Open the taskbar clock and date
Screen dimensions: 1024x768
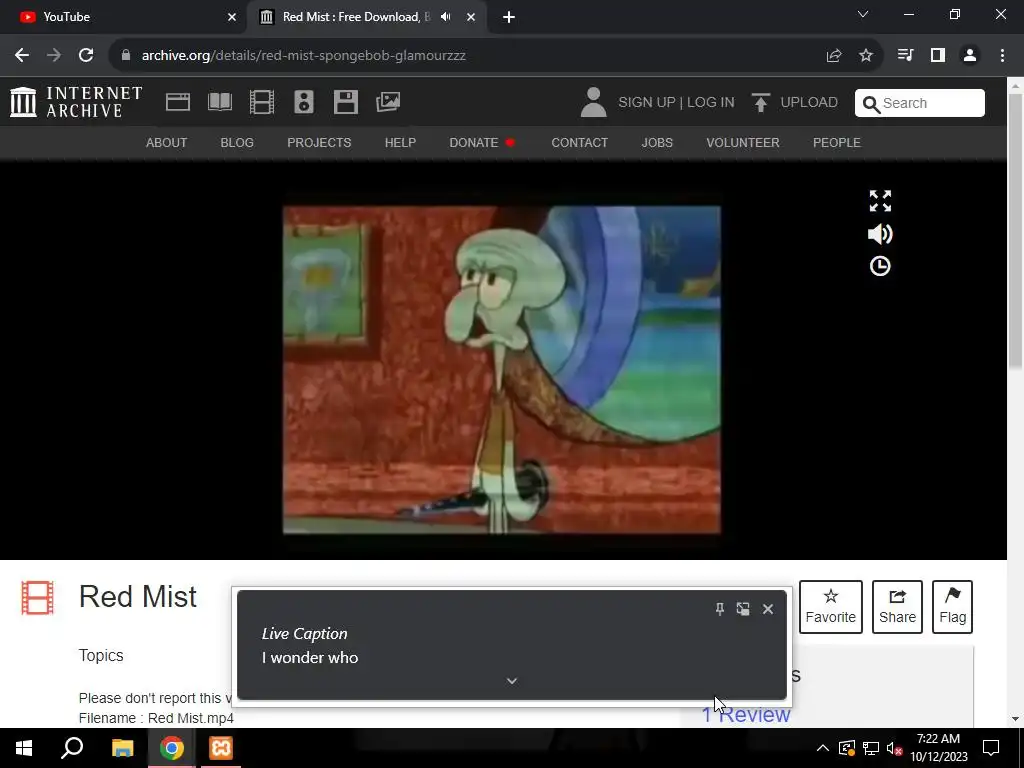(938, 748)
